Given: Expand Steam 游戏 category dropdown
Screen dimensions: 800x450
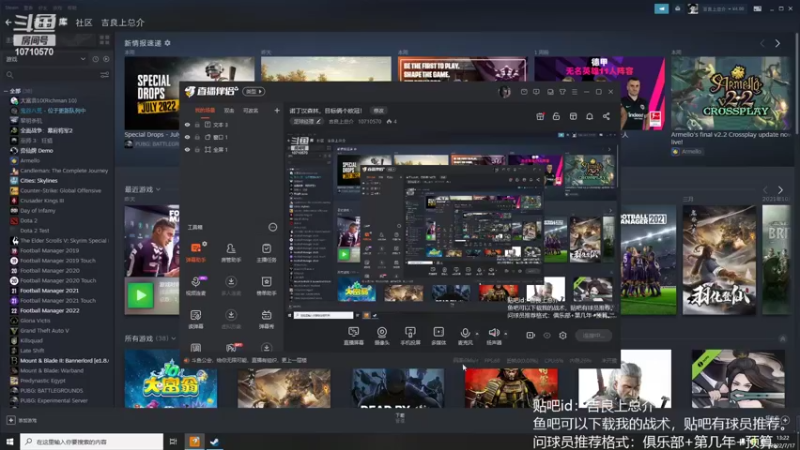Looking at the screenshot, I should 83,59.
